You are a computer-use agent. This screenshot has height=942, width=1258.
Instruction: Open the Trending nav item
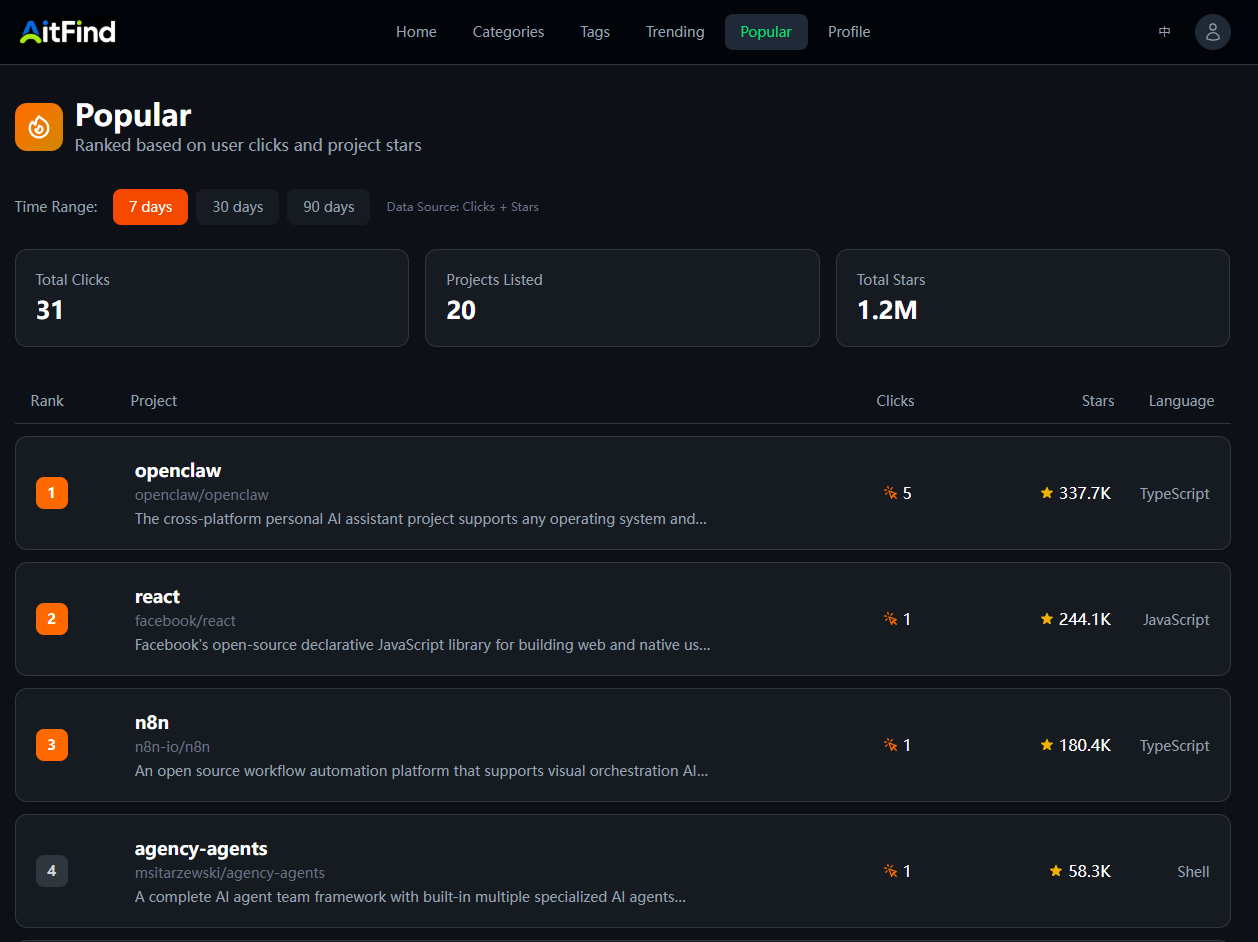675,32
